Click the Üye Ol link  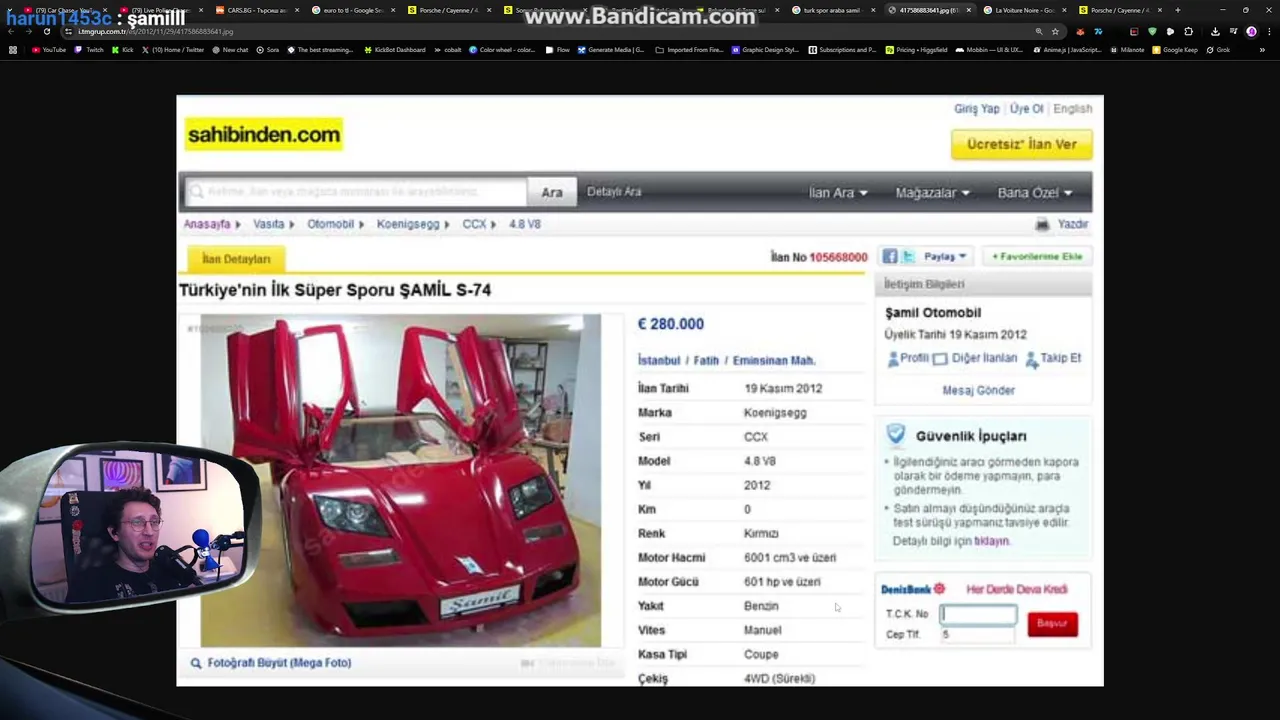click(x=1026, y=109)
